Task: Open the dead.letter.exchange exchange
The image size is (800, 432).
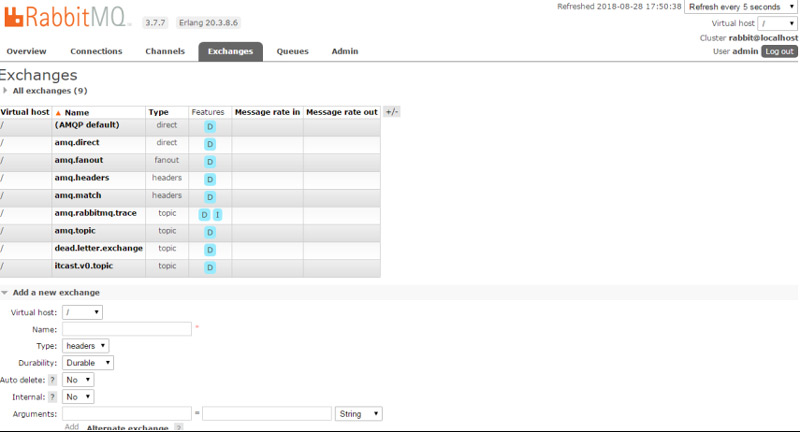Action: (98, 248)
